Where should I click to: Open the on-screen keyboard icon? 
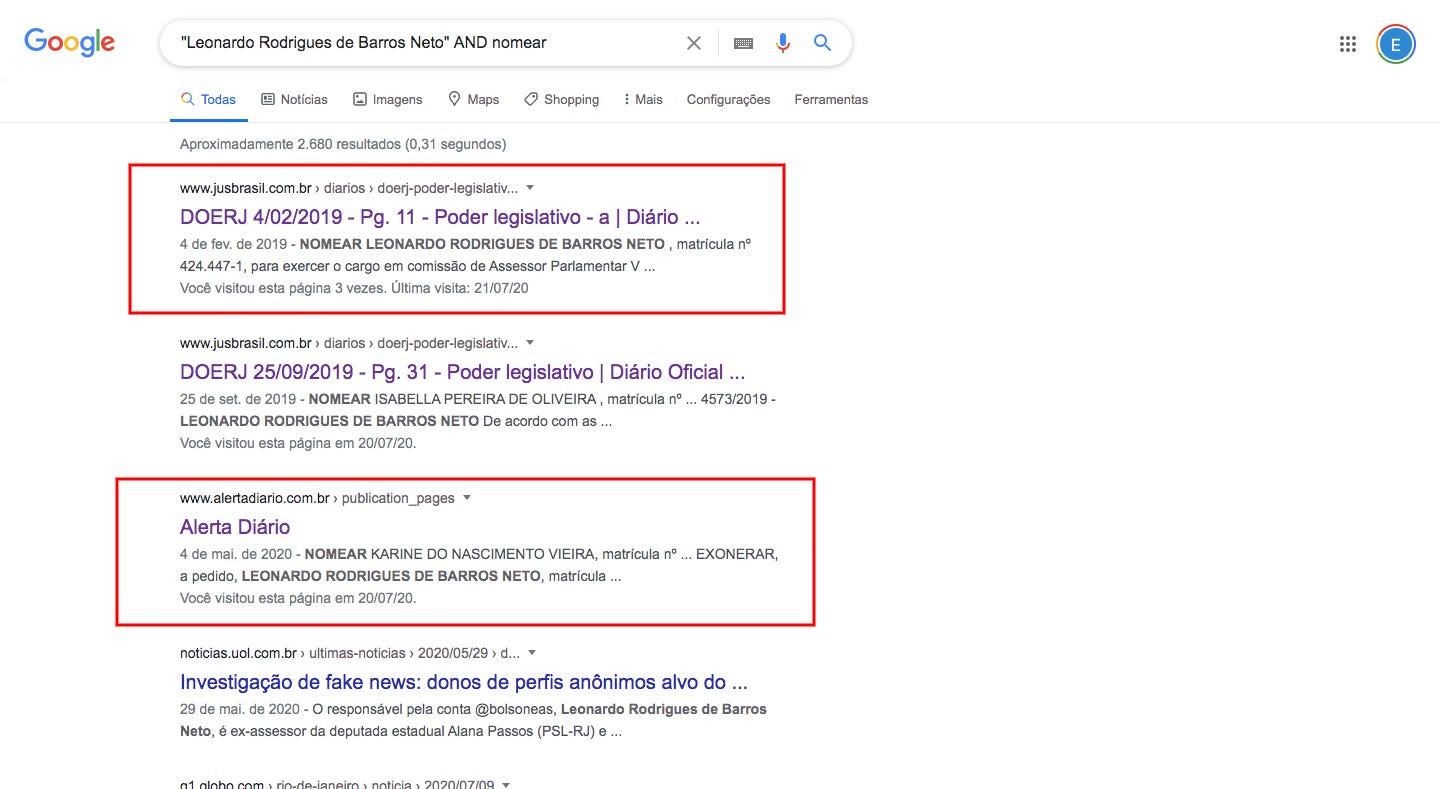click(743, 43)
